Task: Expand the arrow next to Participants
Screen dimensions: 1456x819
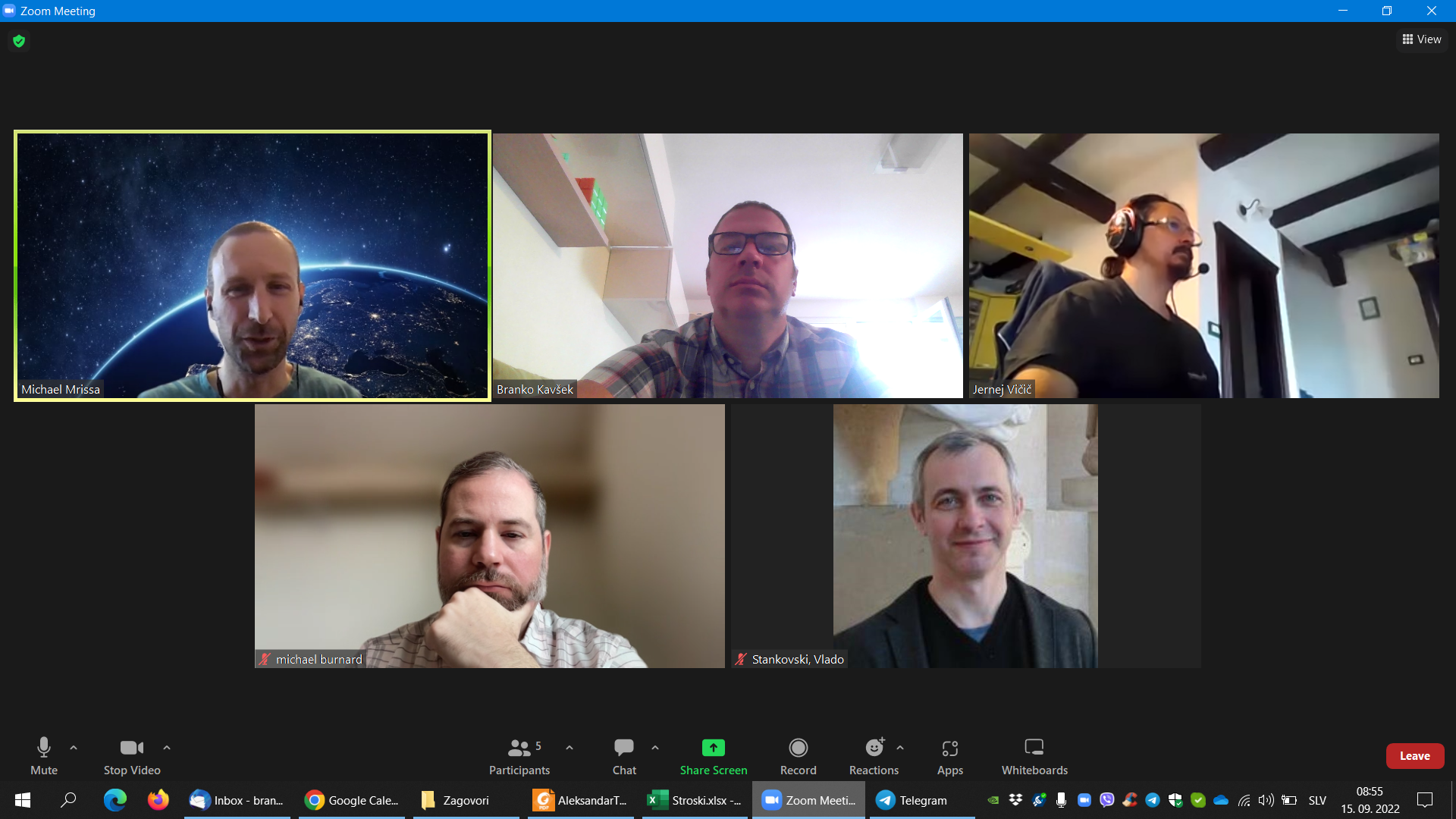Action: click(570, 748)
